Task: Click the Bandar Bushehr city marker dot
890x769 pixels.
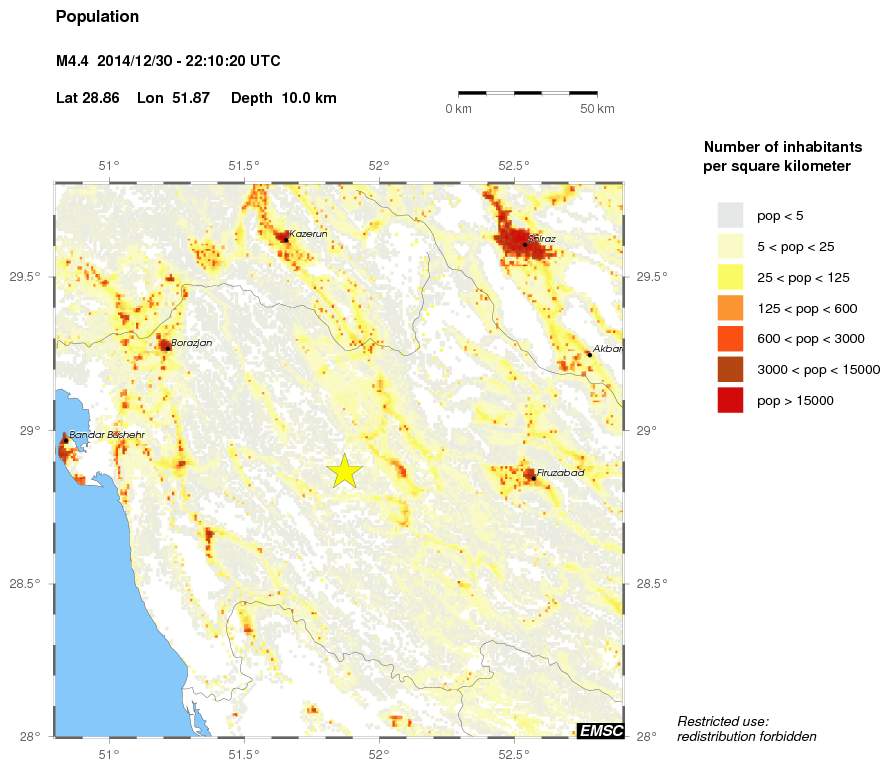Action: (x=66, y=440)
